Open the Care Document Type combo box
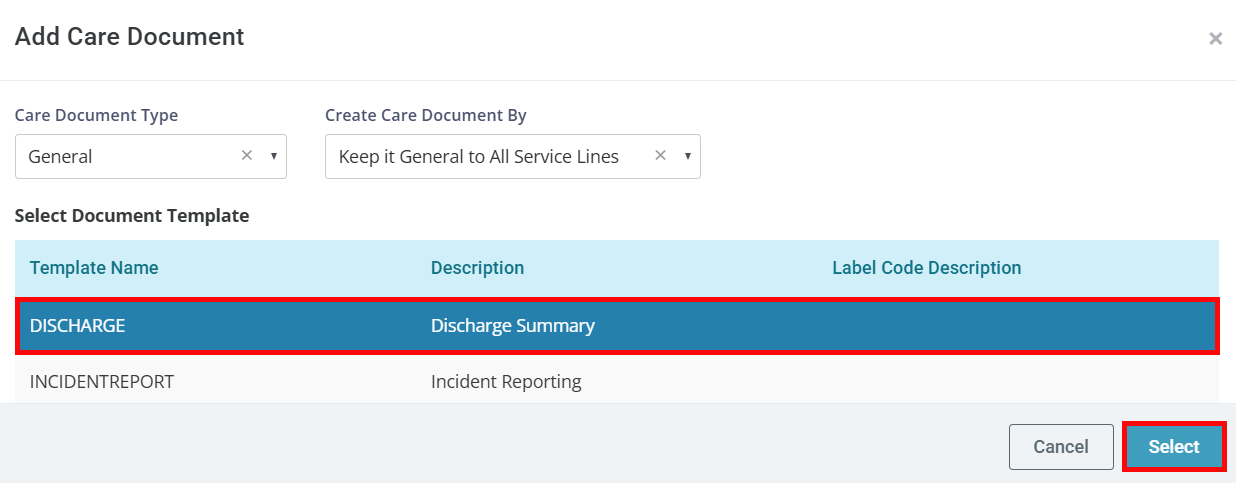The width and height of the screenshot is (1236, 483). click(x=151, y=156)
